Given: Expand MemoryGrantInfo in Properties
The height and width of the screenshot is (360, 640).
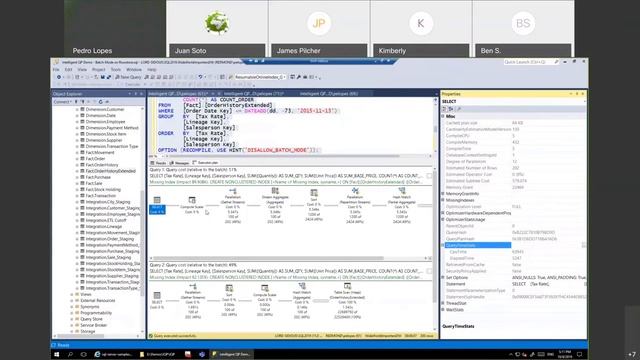Looking at the screenshot, I should (443, 194).
